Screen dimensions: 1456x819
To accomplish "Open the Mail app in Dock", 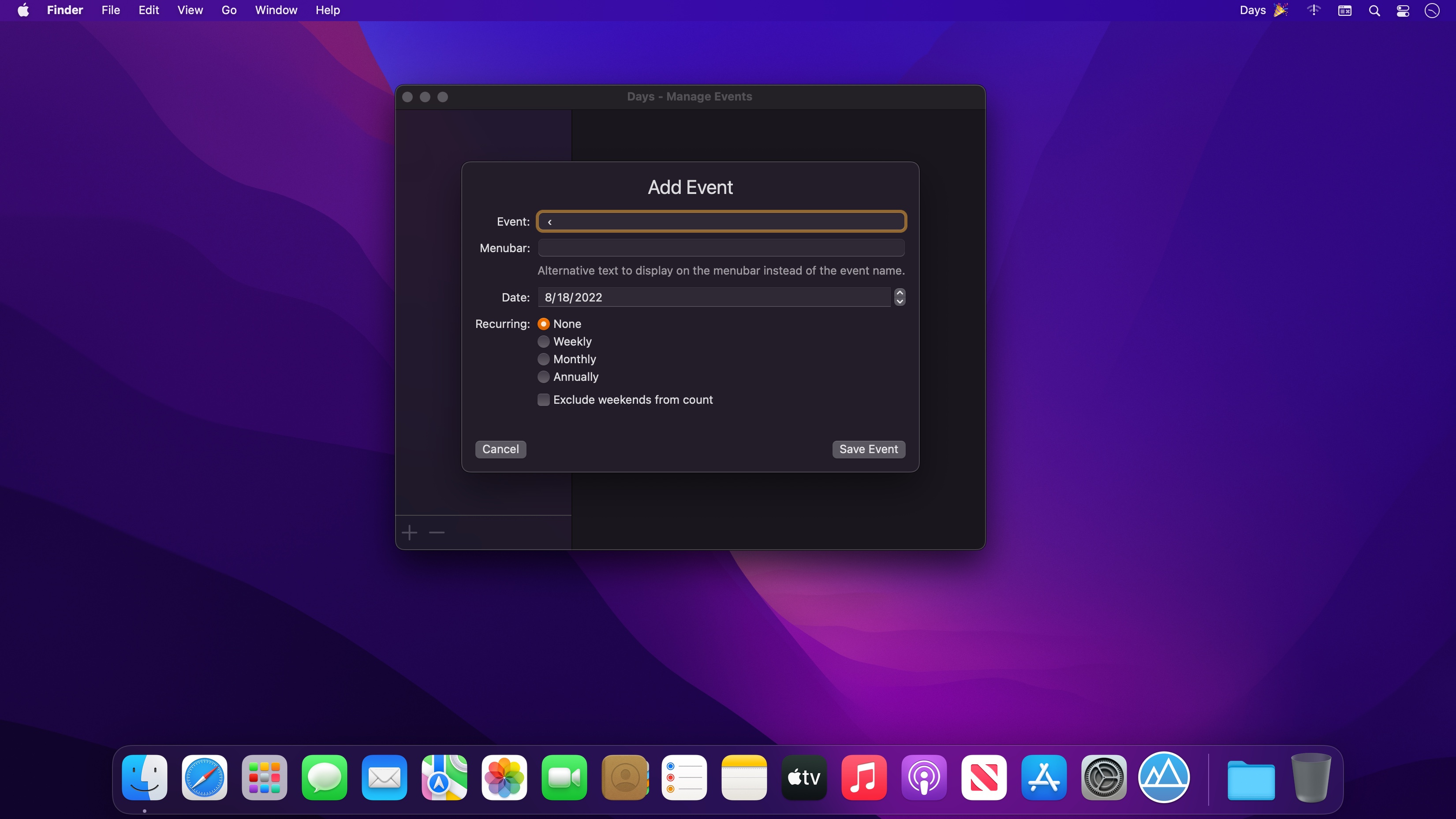I will [385, 778].
